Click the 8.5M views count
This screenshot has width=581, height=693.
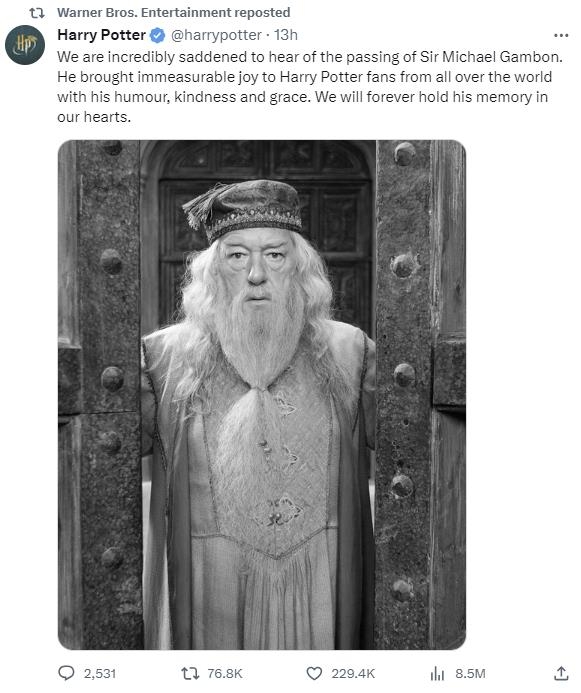pos(471,674)
